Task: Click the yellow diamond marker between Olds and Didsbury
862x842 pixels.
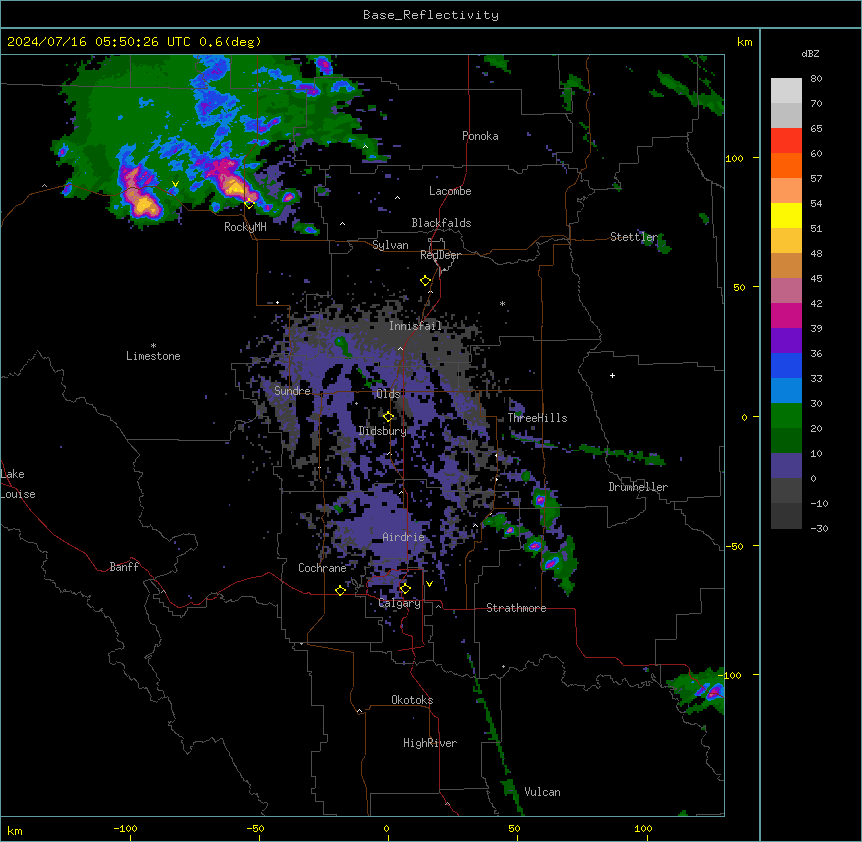Action: (x=388, y=417)
